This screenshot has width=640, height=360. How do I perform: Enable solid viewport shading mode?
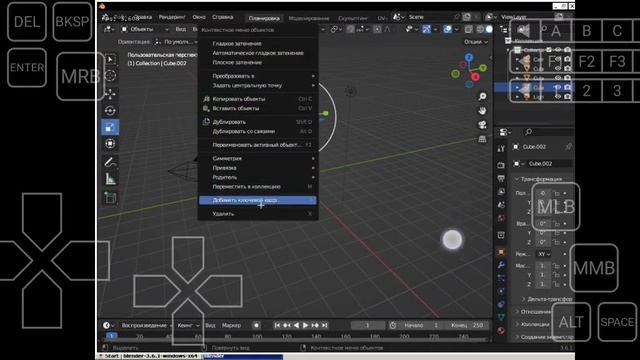pos(489,29)
